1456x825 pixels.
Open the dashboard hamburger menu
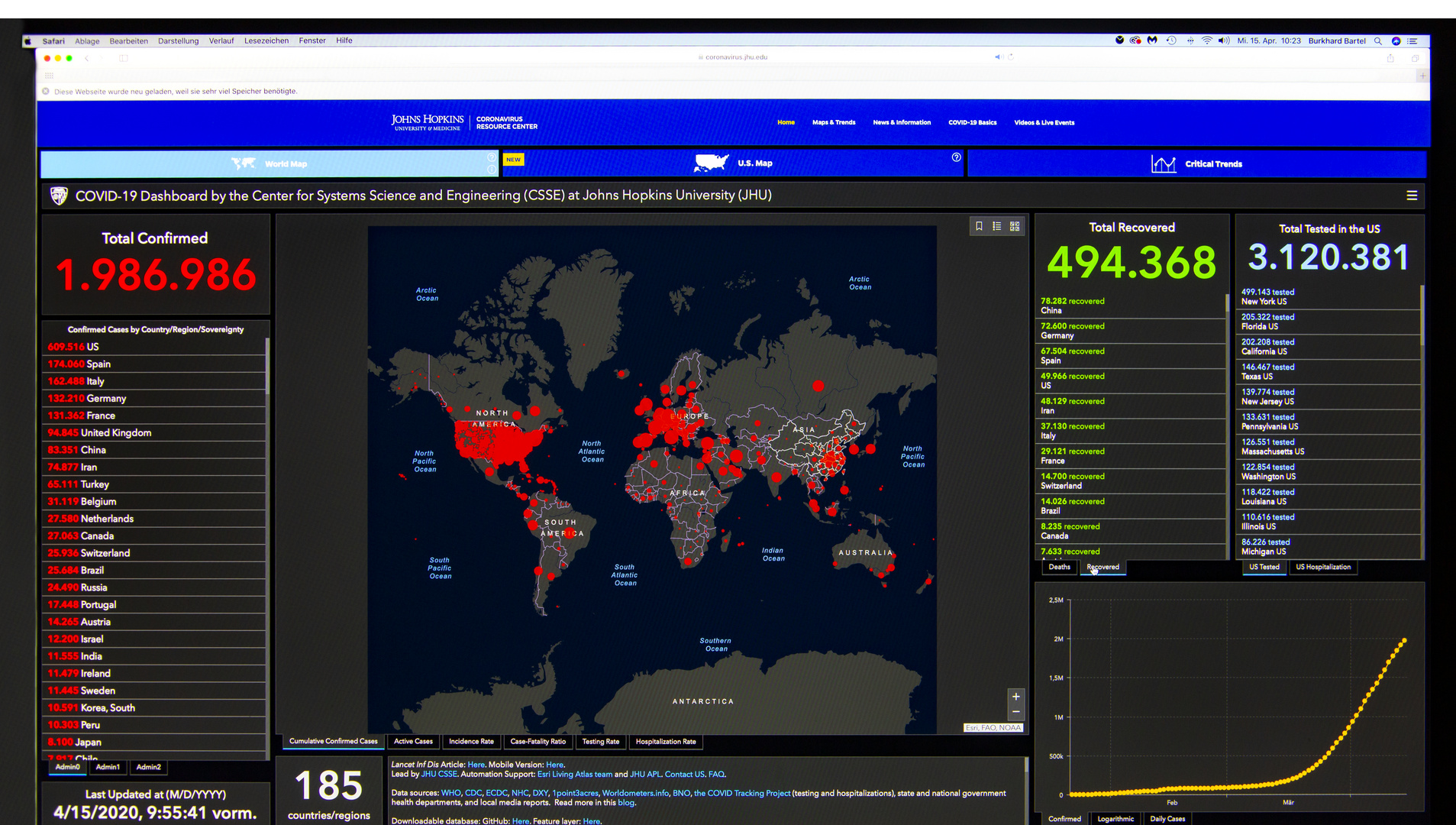1412,196
